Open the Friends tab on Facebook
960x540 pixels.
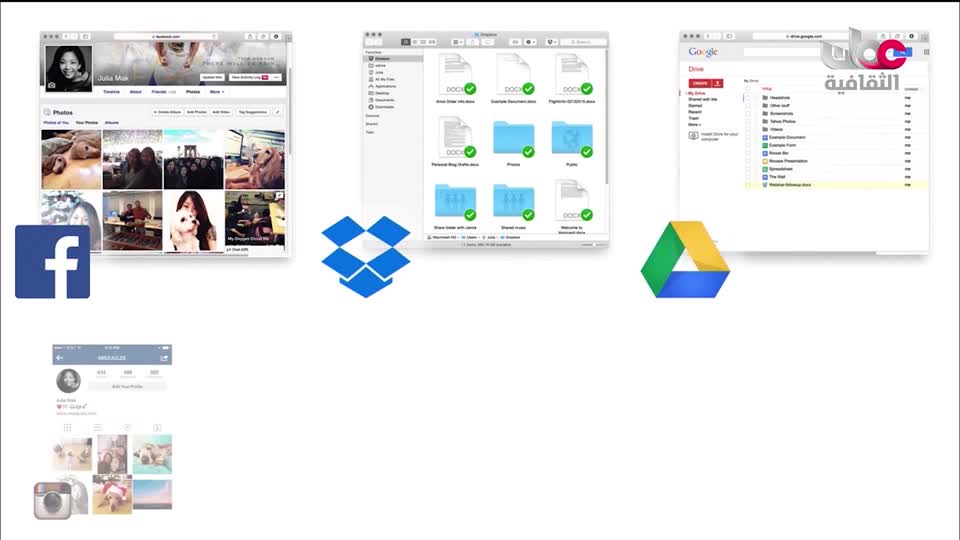click(163, 92)
